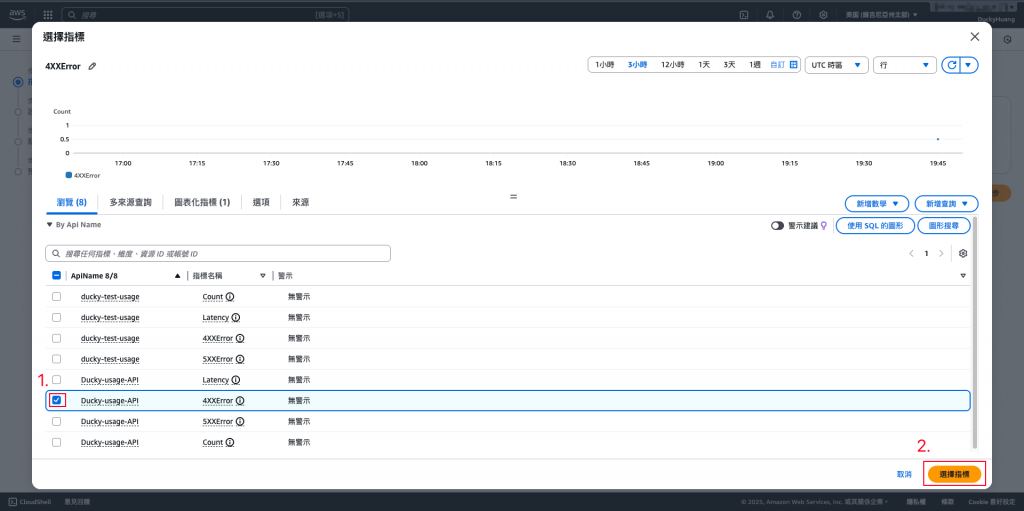The width and height of the screenshot is (1024, 511).
Task: Toggle the 警示建議 switch
Action: 778,225
